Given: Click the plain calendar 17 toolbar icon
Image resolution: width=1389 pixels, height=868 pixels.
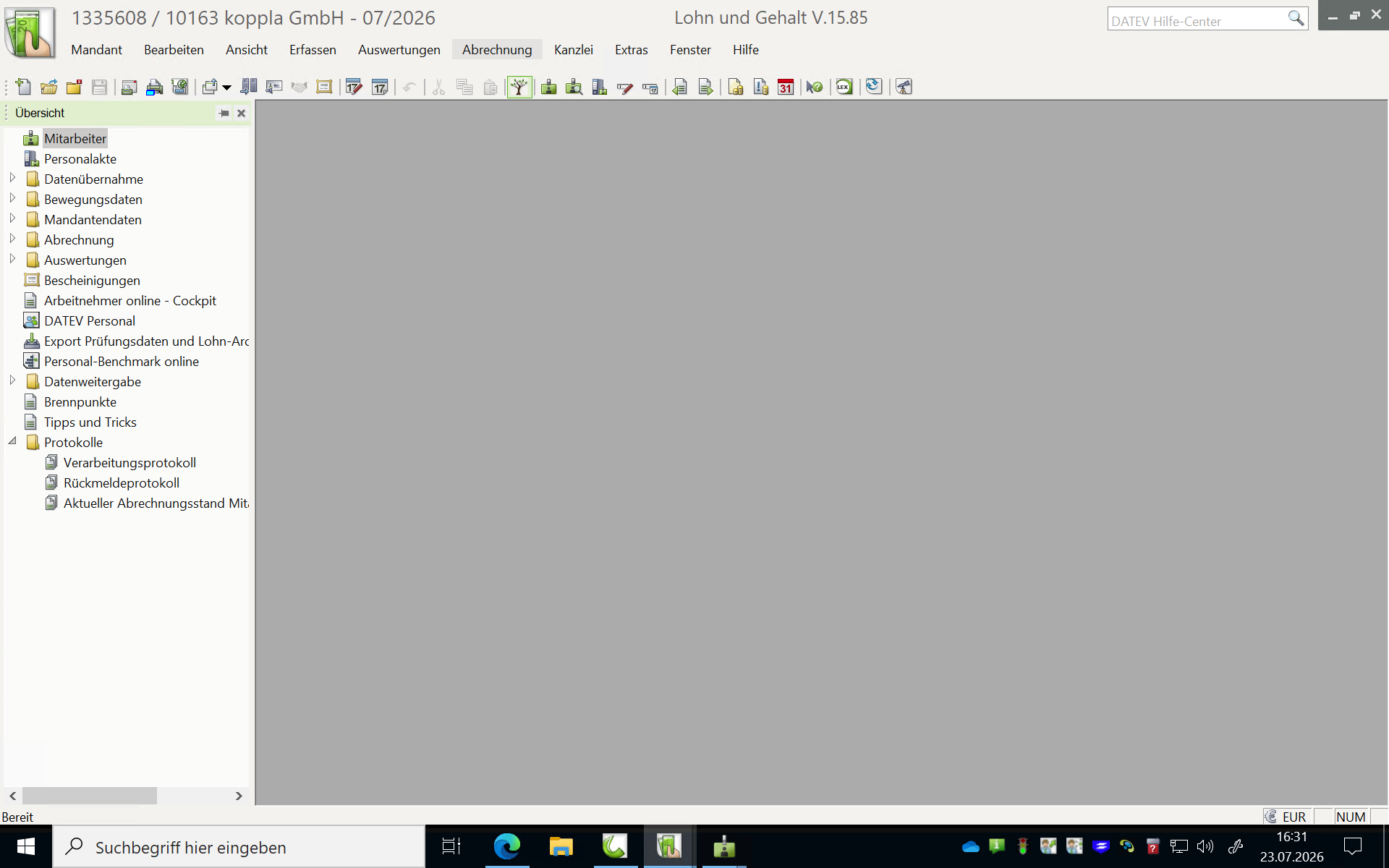Looking at the screenshot, I should (x=380, y=88).
